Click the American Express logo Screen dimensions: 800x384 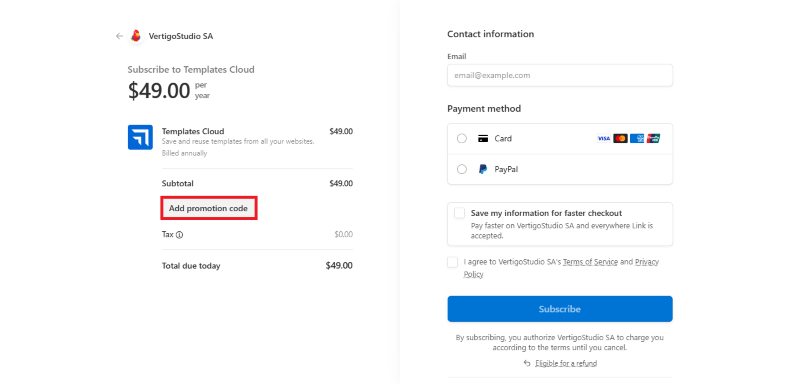637,138
